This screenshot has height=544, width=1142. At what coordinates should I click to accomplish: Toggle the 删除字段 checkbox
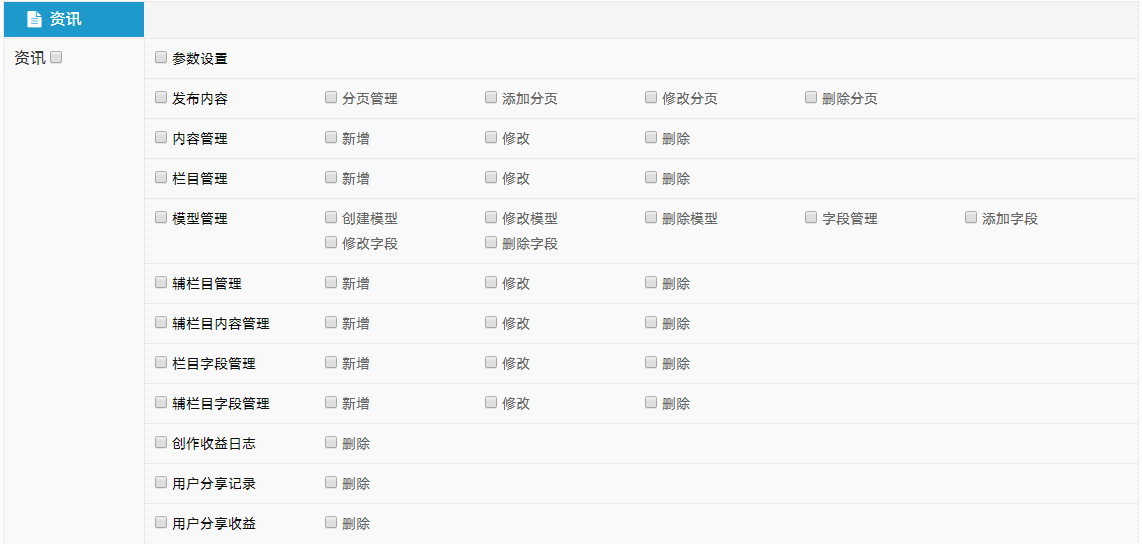[x=491, y=242]
